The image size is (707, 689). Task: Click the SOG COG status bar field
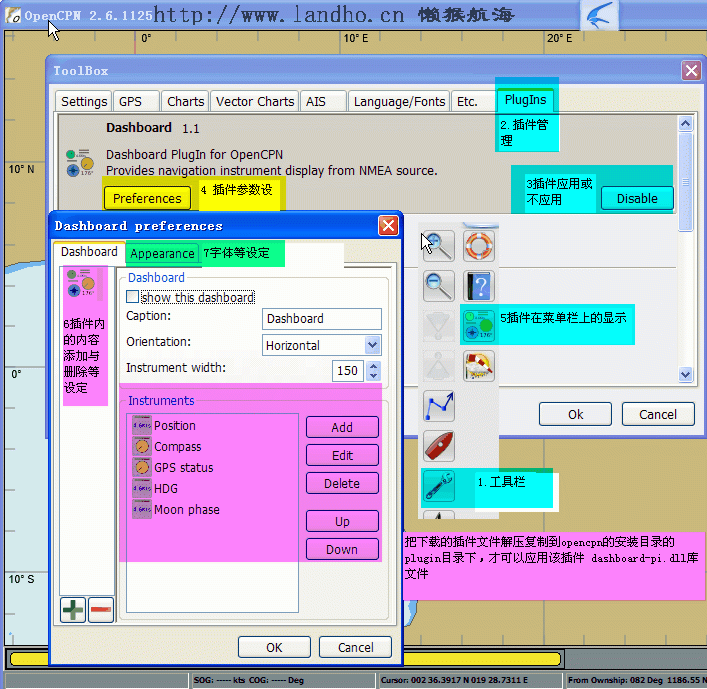click(282, 680)
